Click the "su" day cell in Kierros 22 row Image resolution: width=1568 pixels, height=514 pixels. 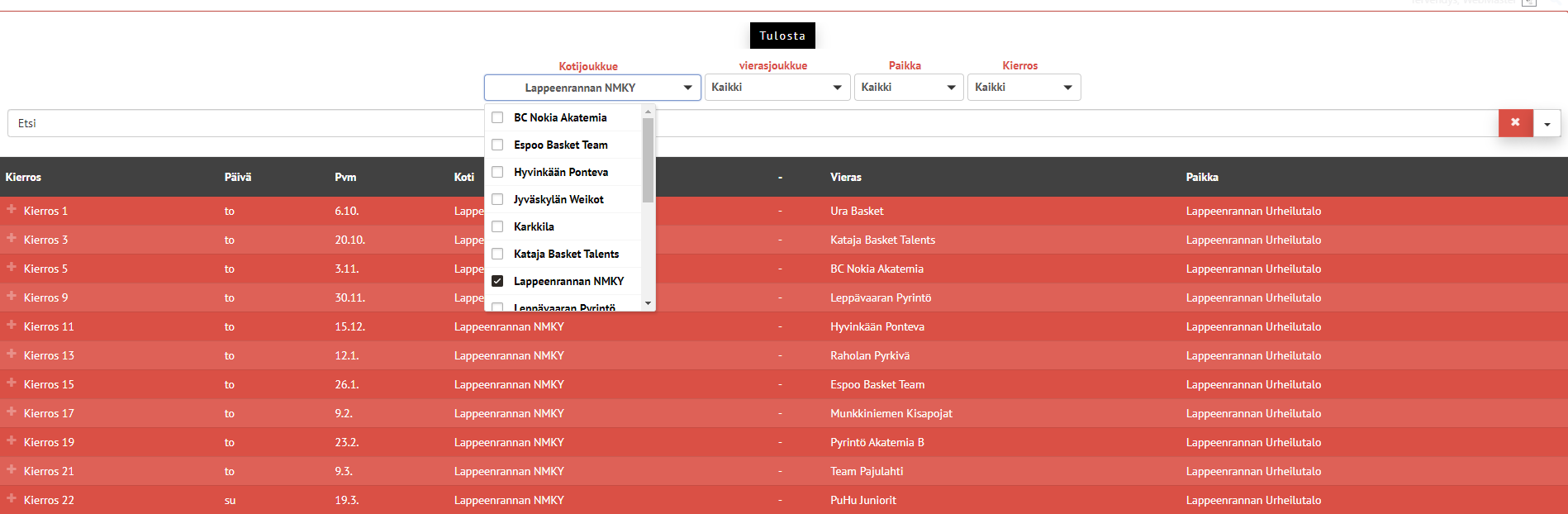230,500
